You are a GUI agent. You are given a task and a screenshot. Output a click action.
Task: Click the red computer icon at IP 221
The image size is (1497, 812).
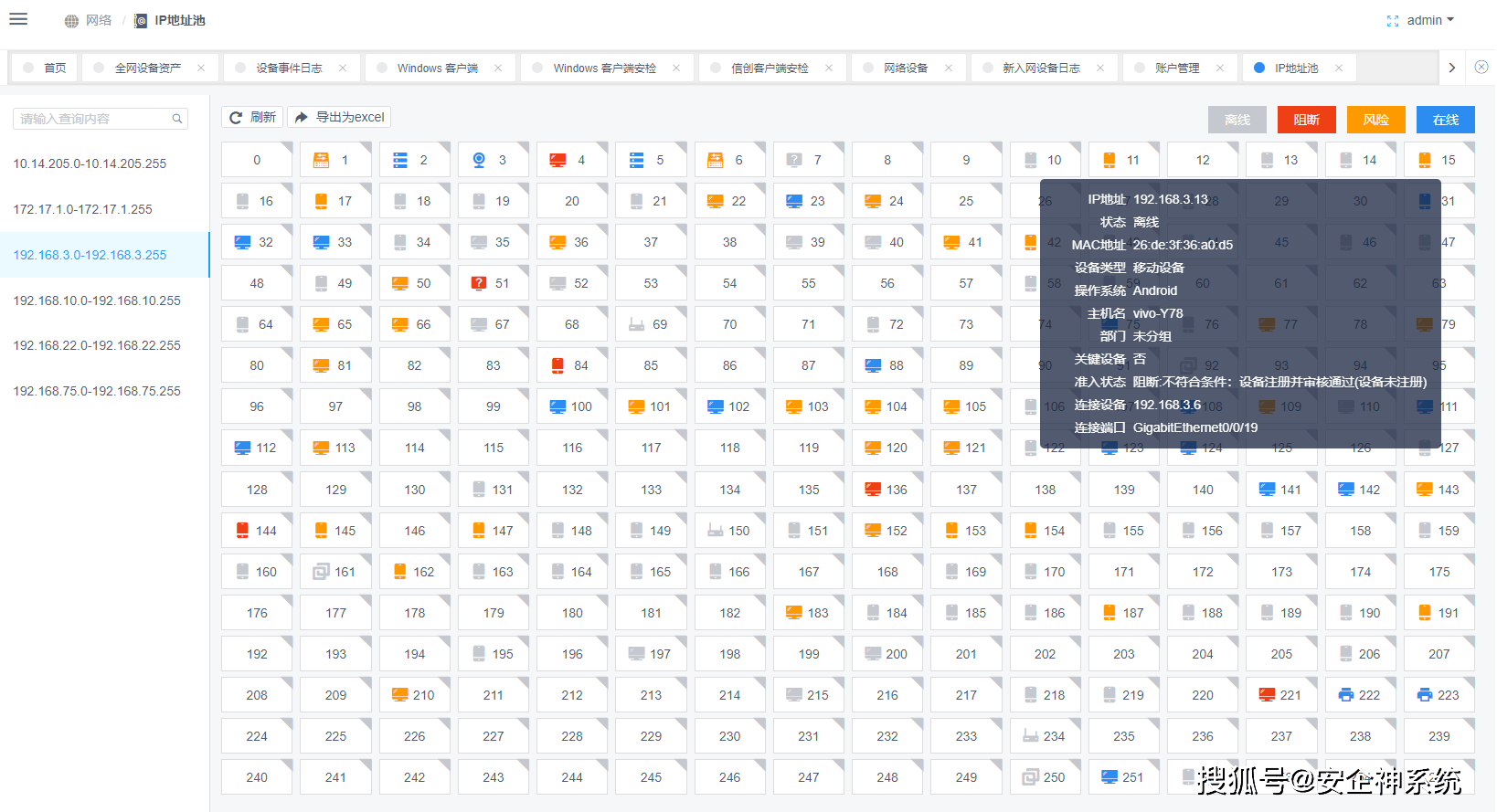click(1267, 695)
